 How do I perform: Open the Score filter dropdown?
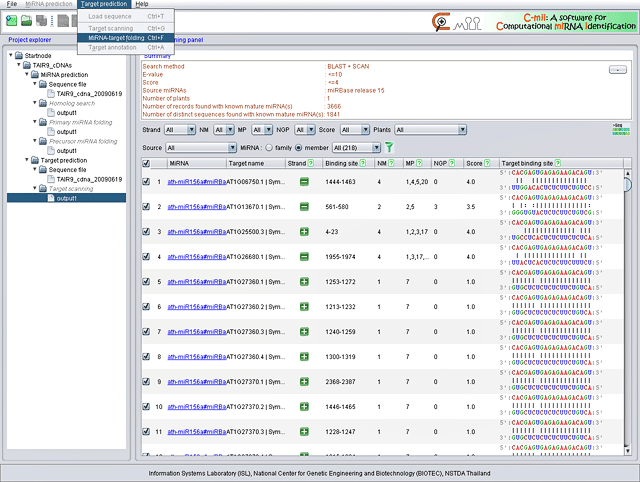[355, 130]
